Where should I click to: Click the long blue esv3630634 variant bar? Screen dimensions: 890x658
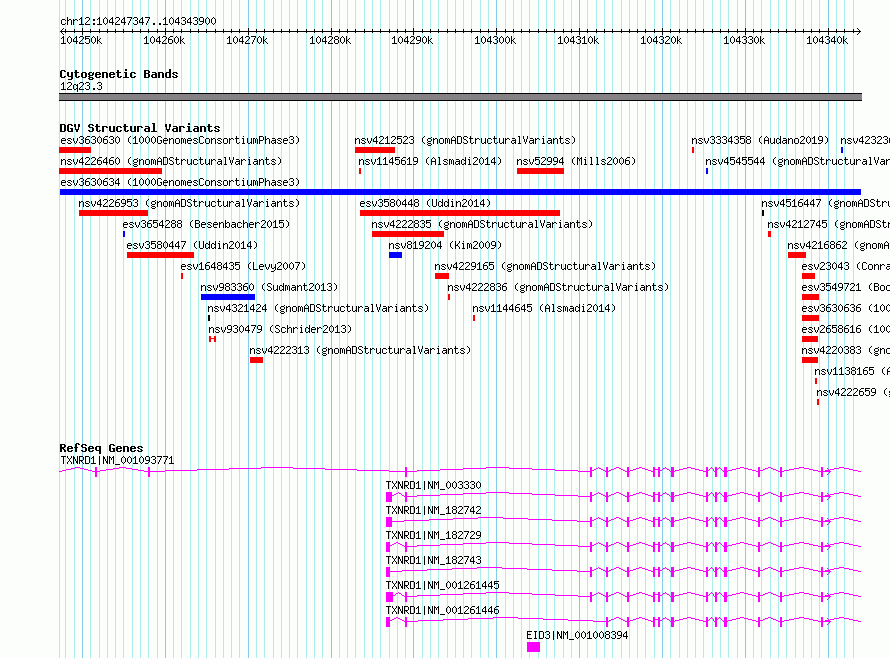460,192
